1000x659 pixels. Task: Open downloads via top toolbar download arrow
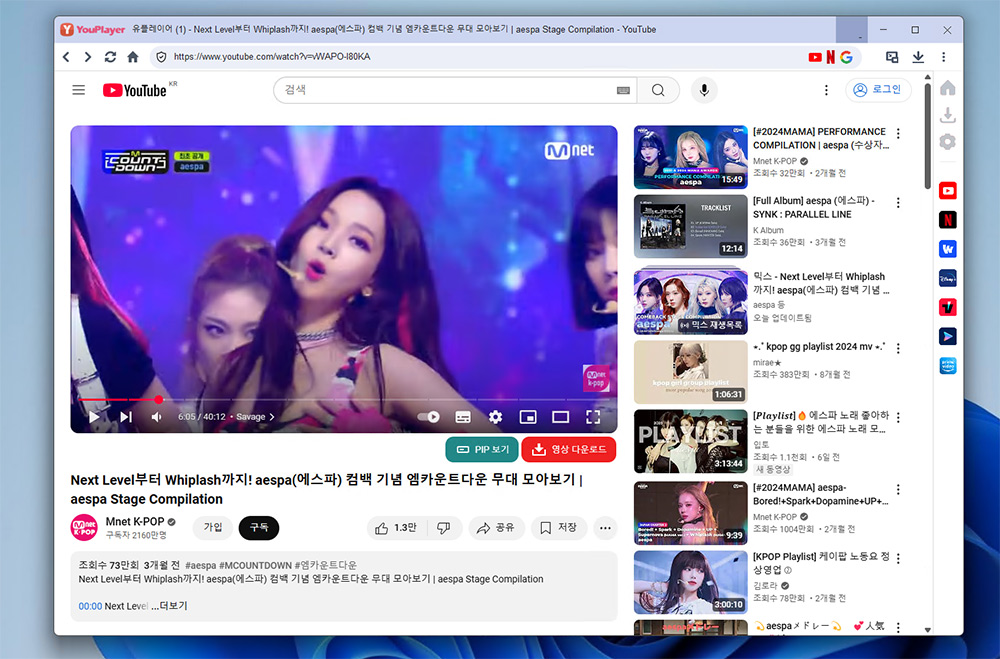pyautogui.click(x=918, y=57)
